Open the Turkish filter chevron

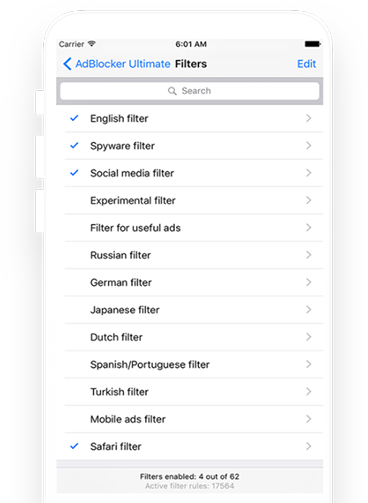(x=309, y=391)
